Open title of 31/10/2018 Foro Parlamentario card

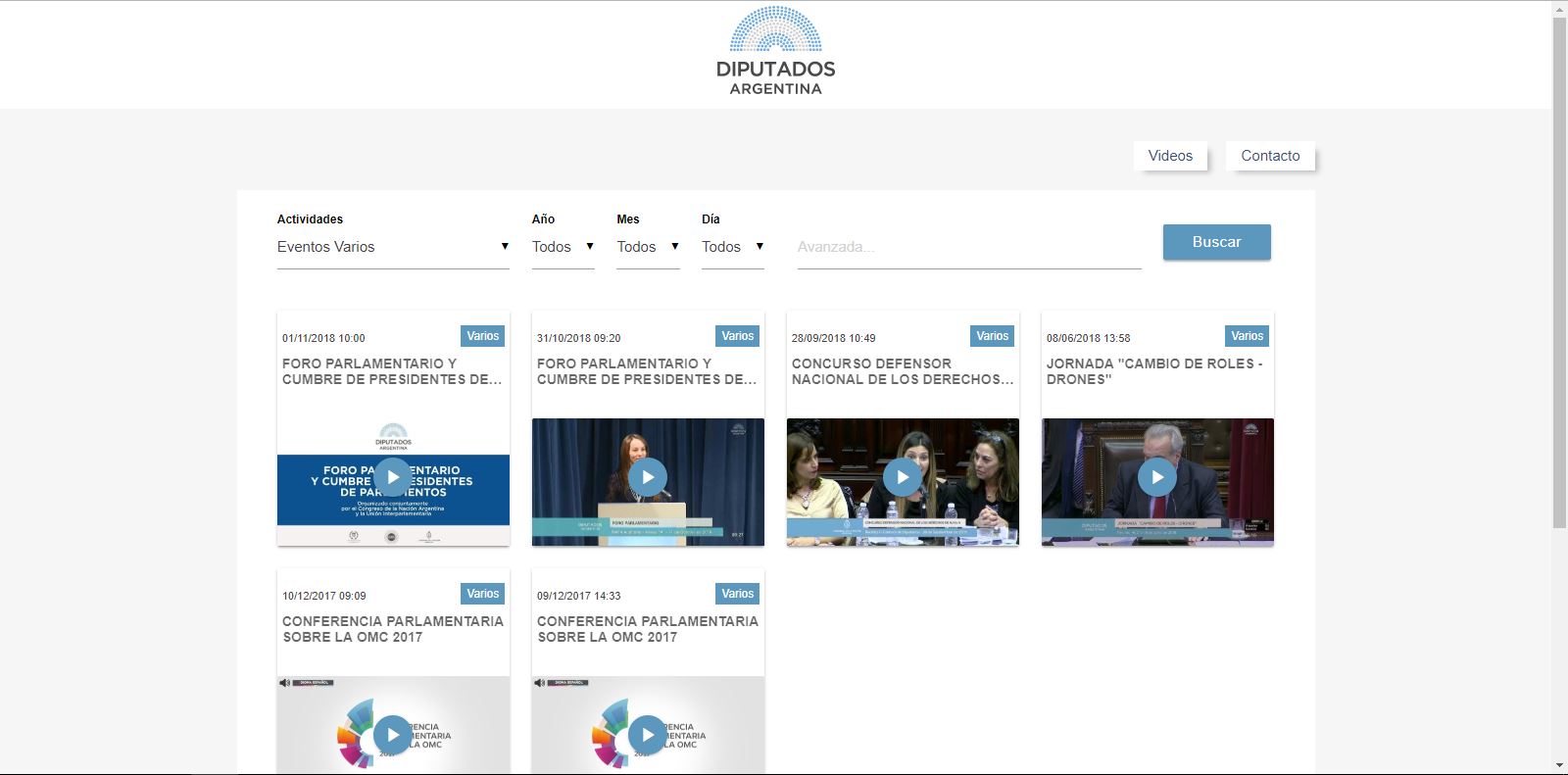647,371
